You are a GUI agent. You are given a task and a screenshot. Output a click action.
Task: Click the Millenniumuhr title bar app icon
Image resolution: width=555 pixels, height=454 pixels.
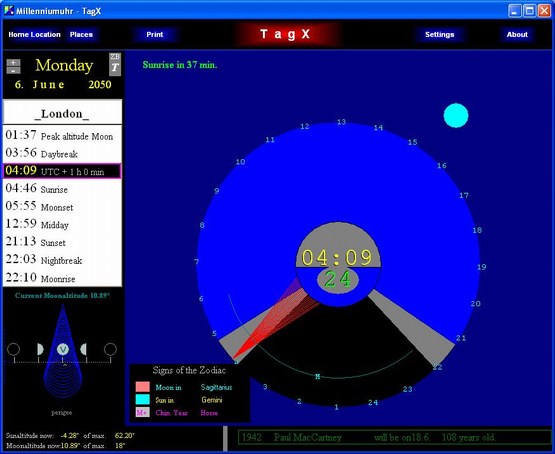pyautogui.click(x=9, y=11)
